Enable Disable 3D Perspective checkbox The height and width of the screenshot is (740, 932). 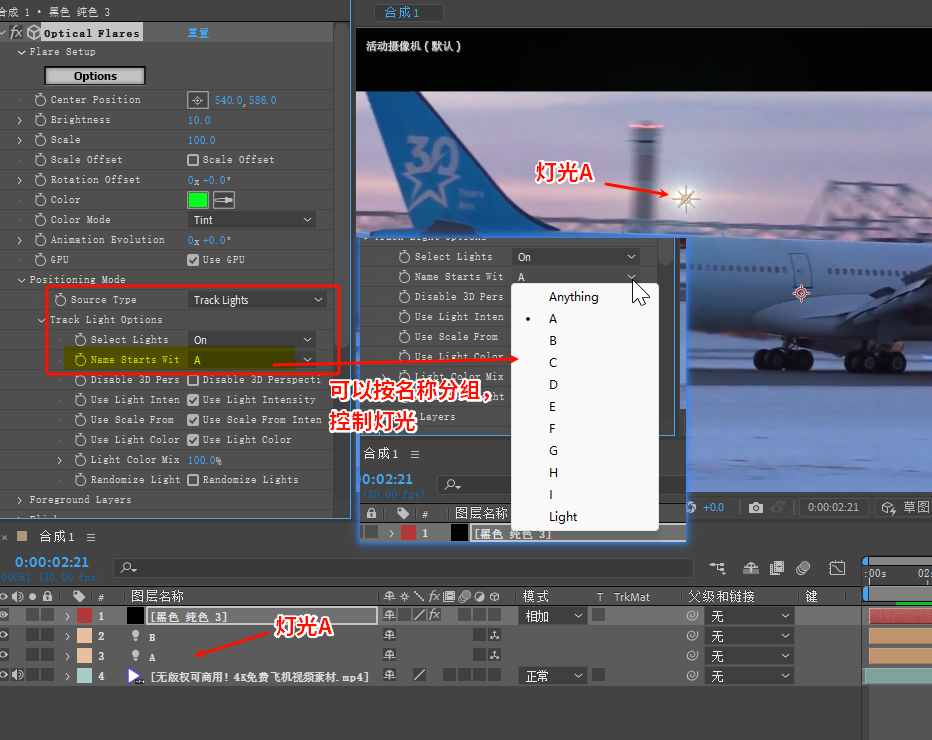193,380
